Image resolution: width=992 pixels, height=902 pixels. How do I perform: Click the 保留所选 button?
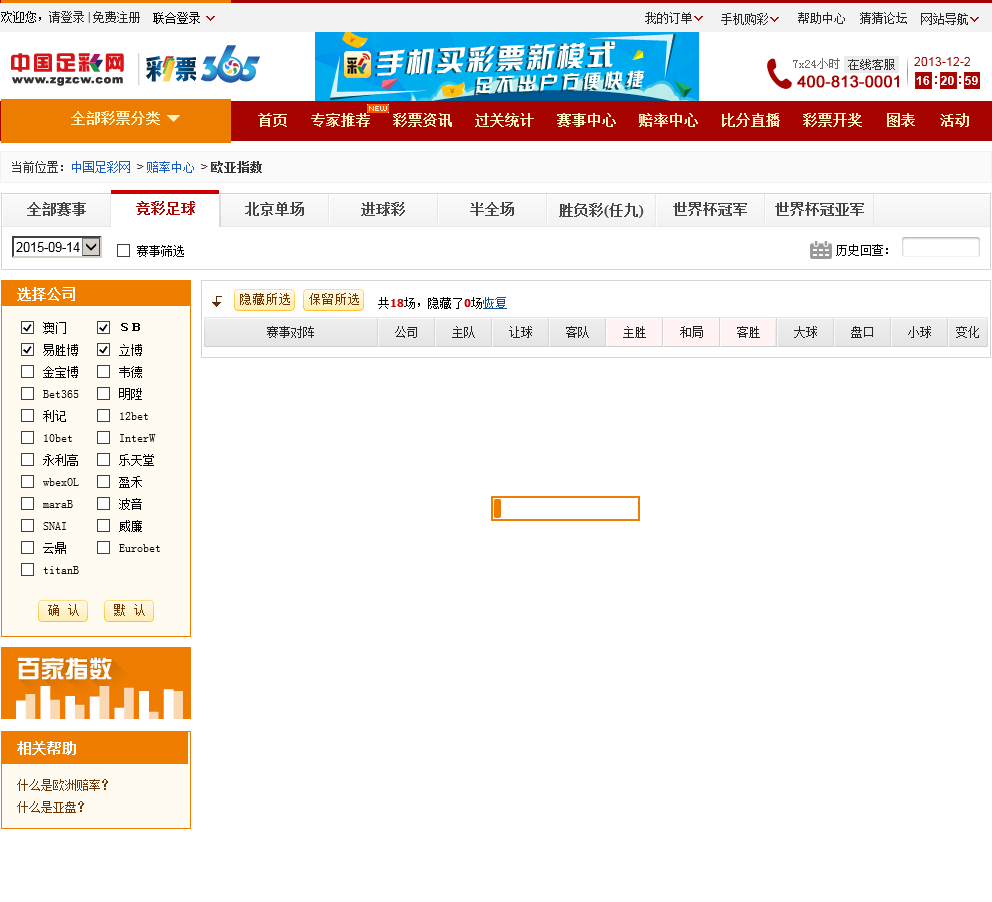click(x=334, y=300)
